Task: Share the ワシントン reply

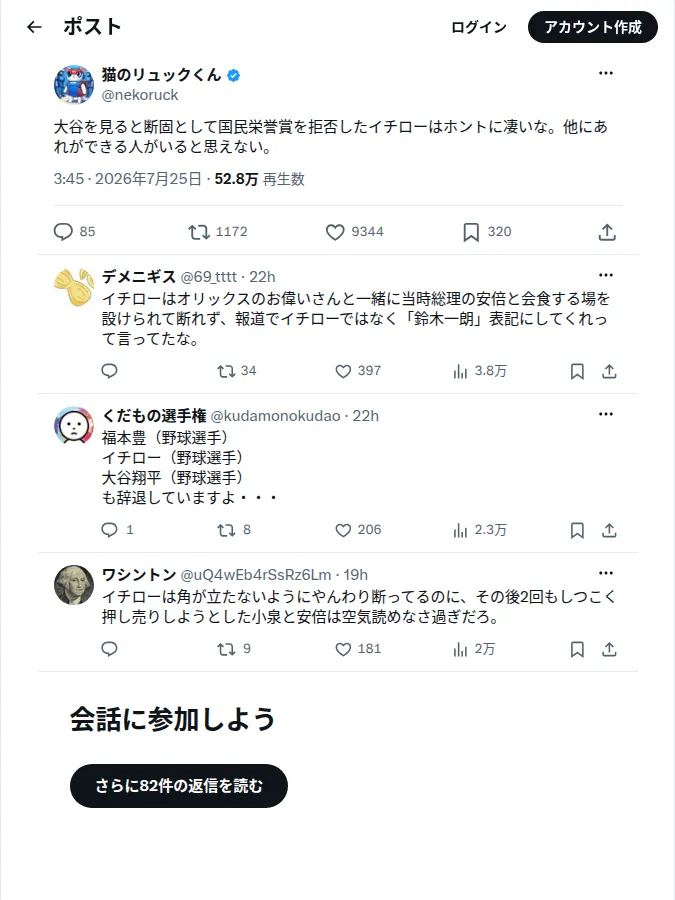Action: point(609,649)
